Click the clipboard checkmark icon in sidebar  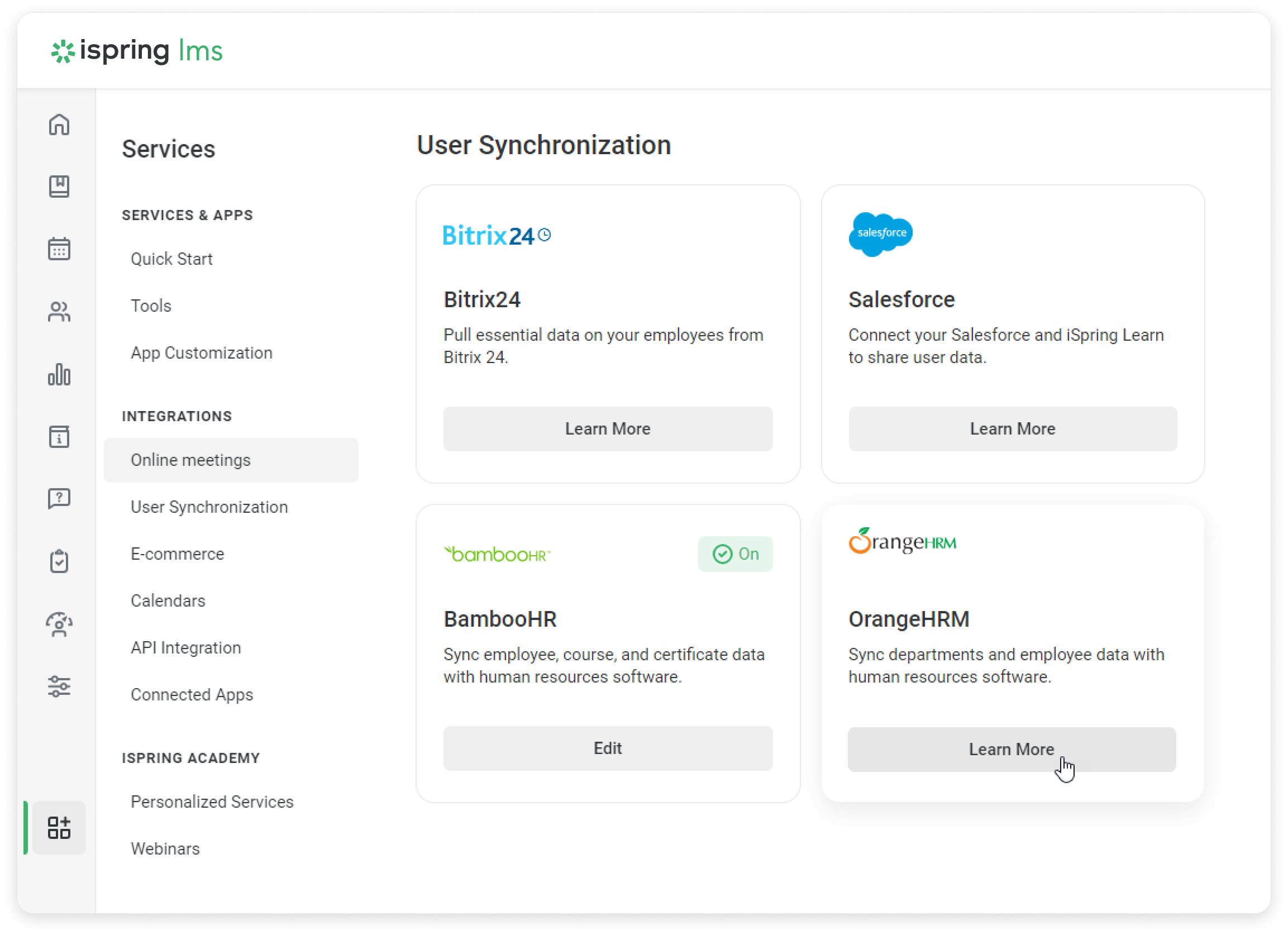(x=59, y=561)
